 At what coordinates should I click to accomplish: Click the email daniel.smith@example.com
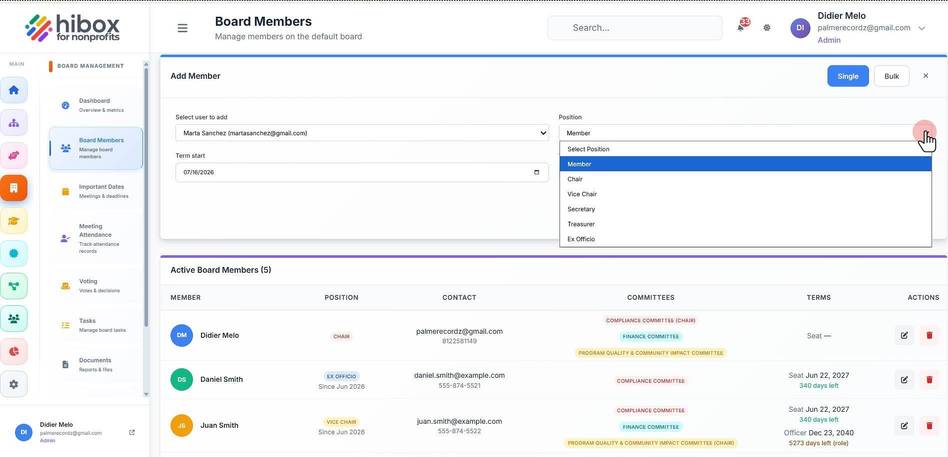coord(459,375)
